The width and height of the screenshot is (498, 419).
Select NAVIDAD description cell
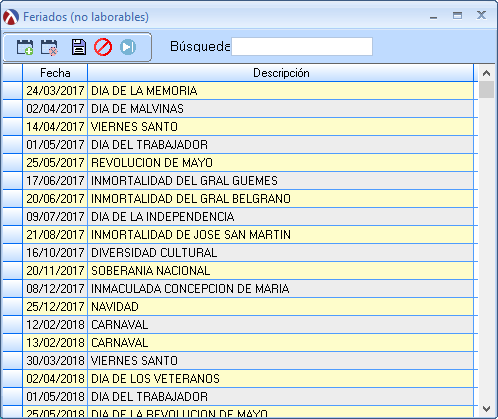pyautogui.click(x=280, y=307)
